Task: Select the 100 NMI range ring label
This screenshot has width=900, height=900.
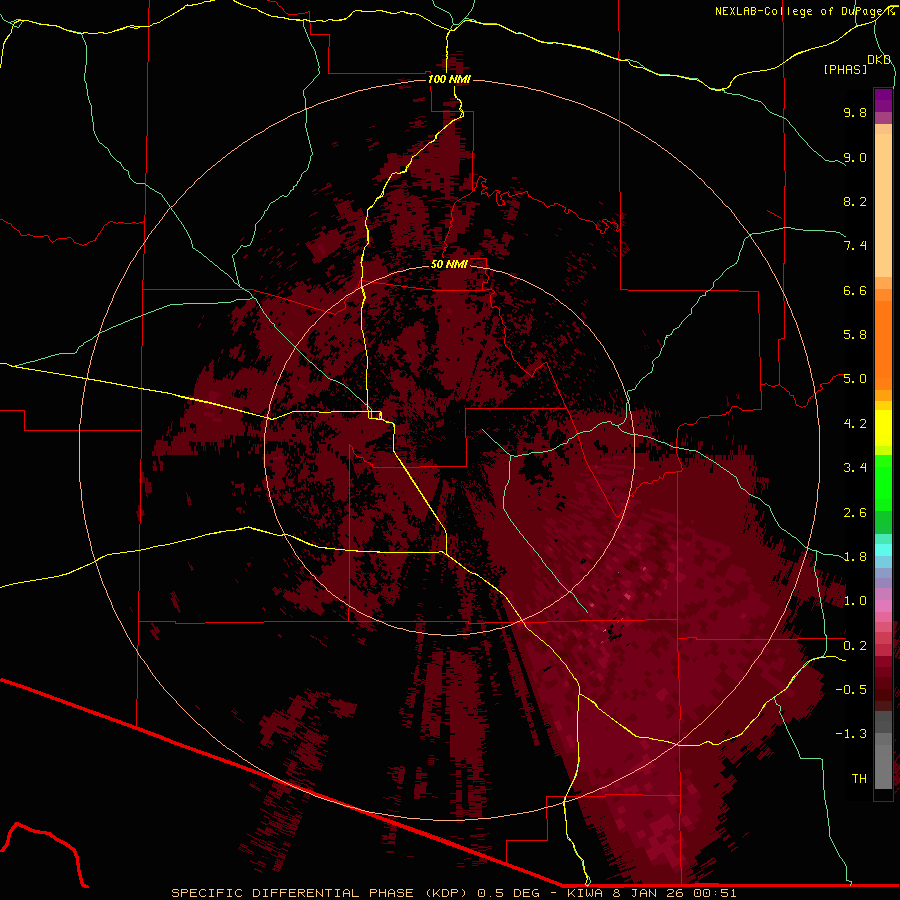Action: [x=449, y=79]
